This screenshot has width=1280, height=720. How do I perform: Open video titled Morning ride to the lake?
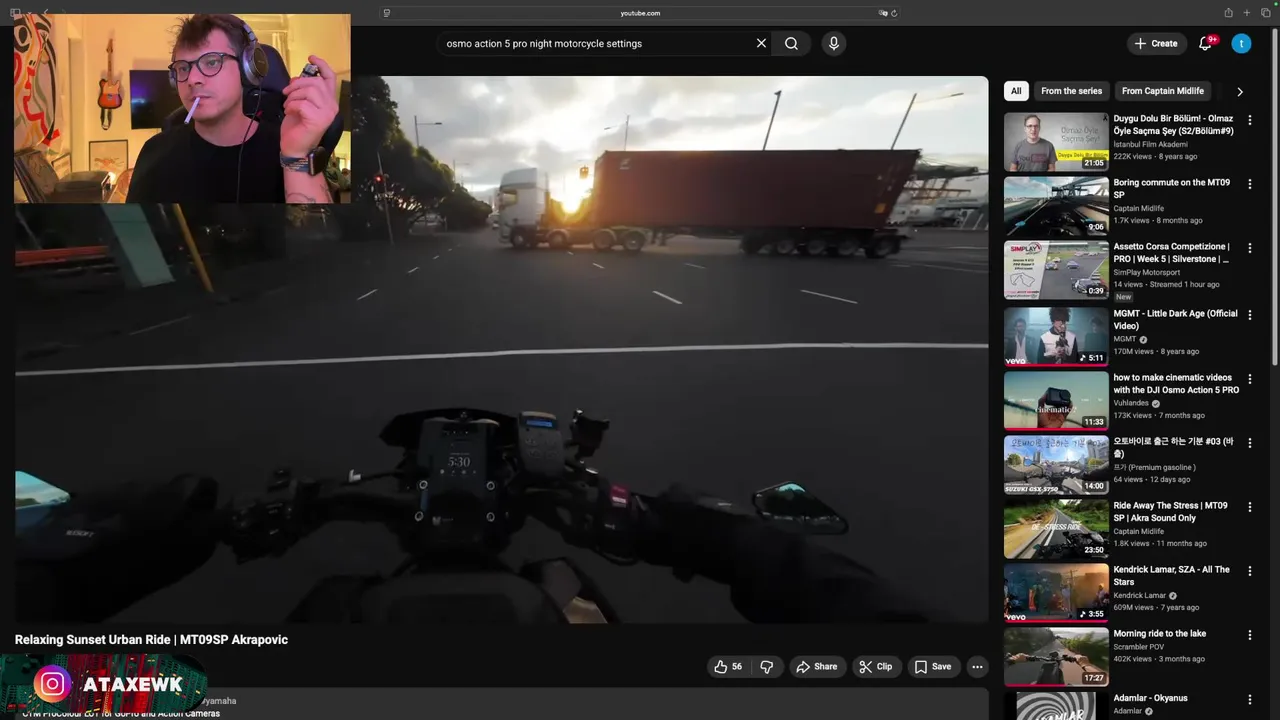point(1160,634)
